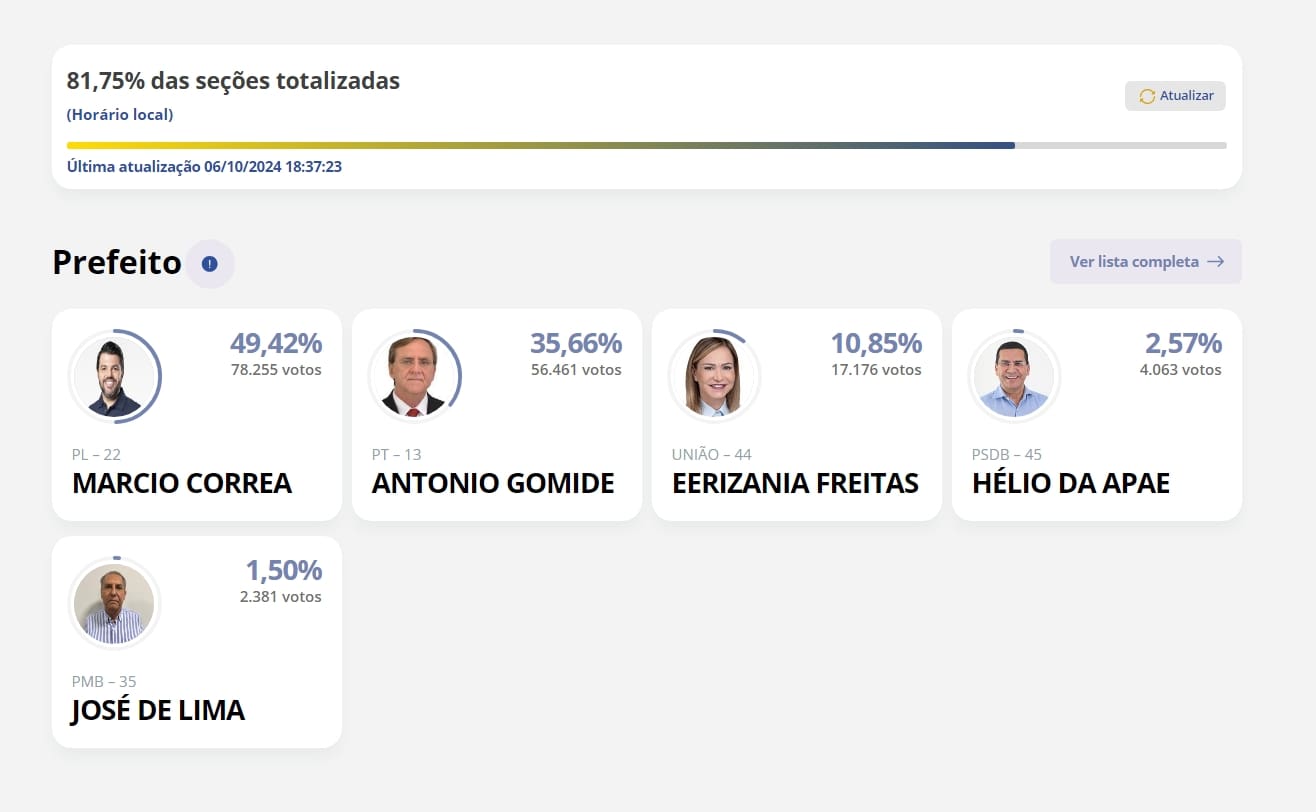The width and height of the screenshot is (1316, 812).
Task: Click the Atualizar refresh icon
Action: pos(1147,96)
